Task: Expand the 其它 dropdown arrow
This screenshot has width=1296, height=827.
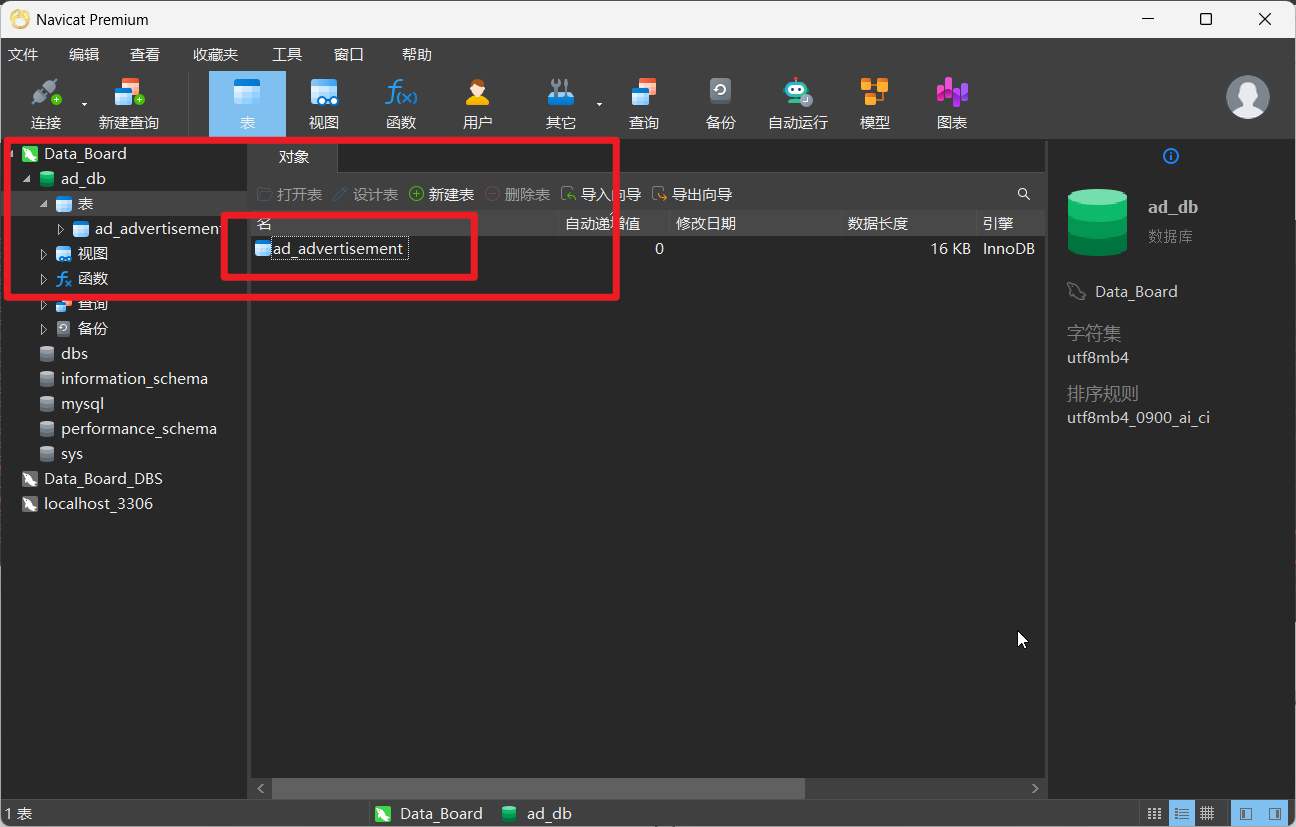Action: point(599,104)
